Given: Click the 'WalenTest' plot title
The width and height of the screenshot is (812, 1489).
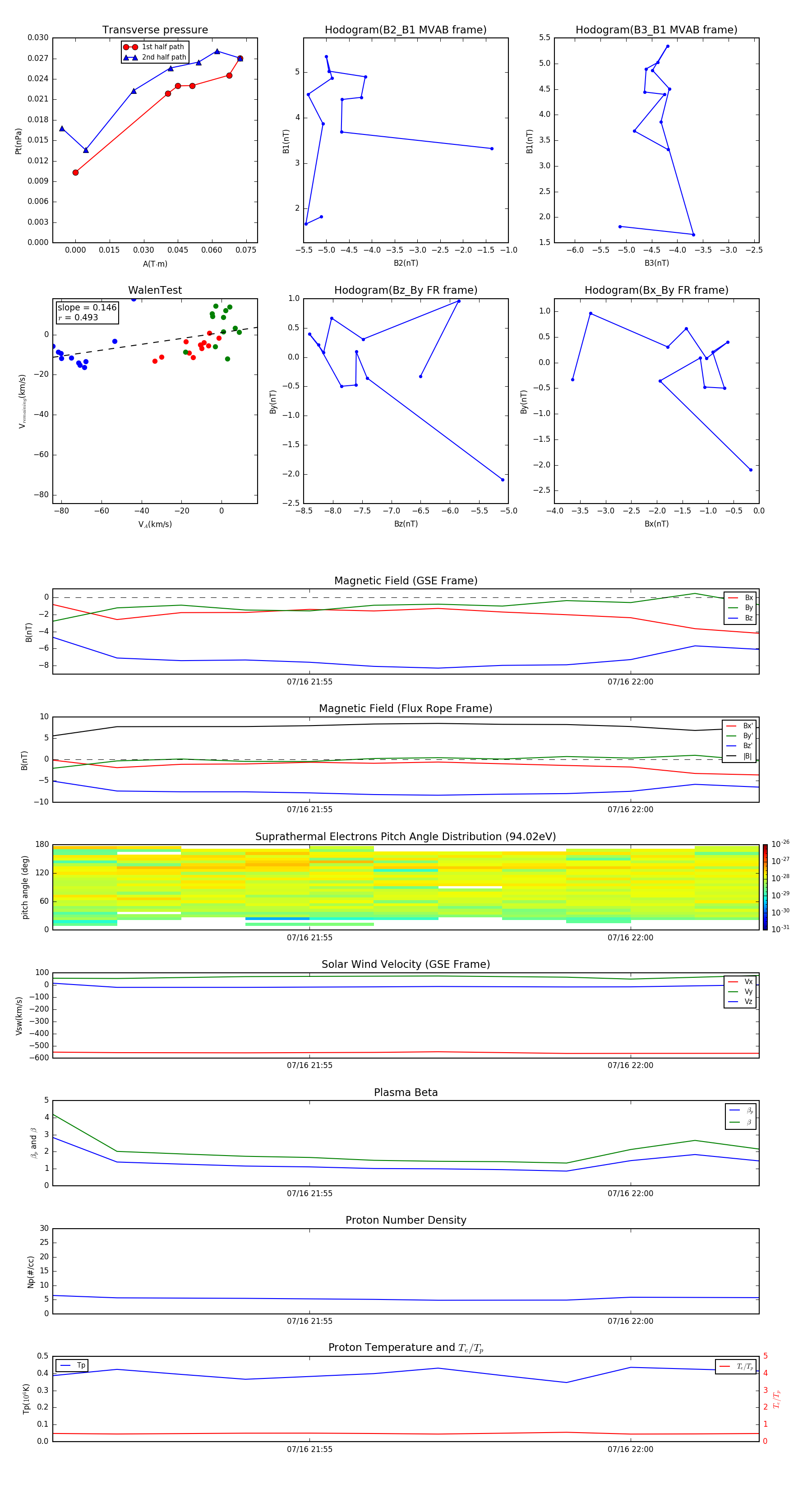Looking at the screenshot, I should tap(155, 290).
